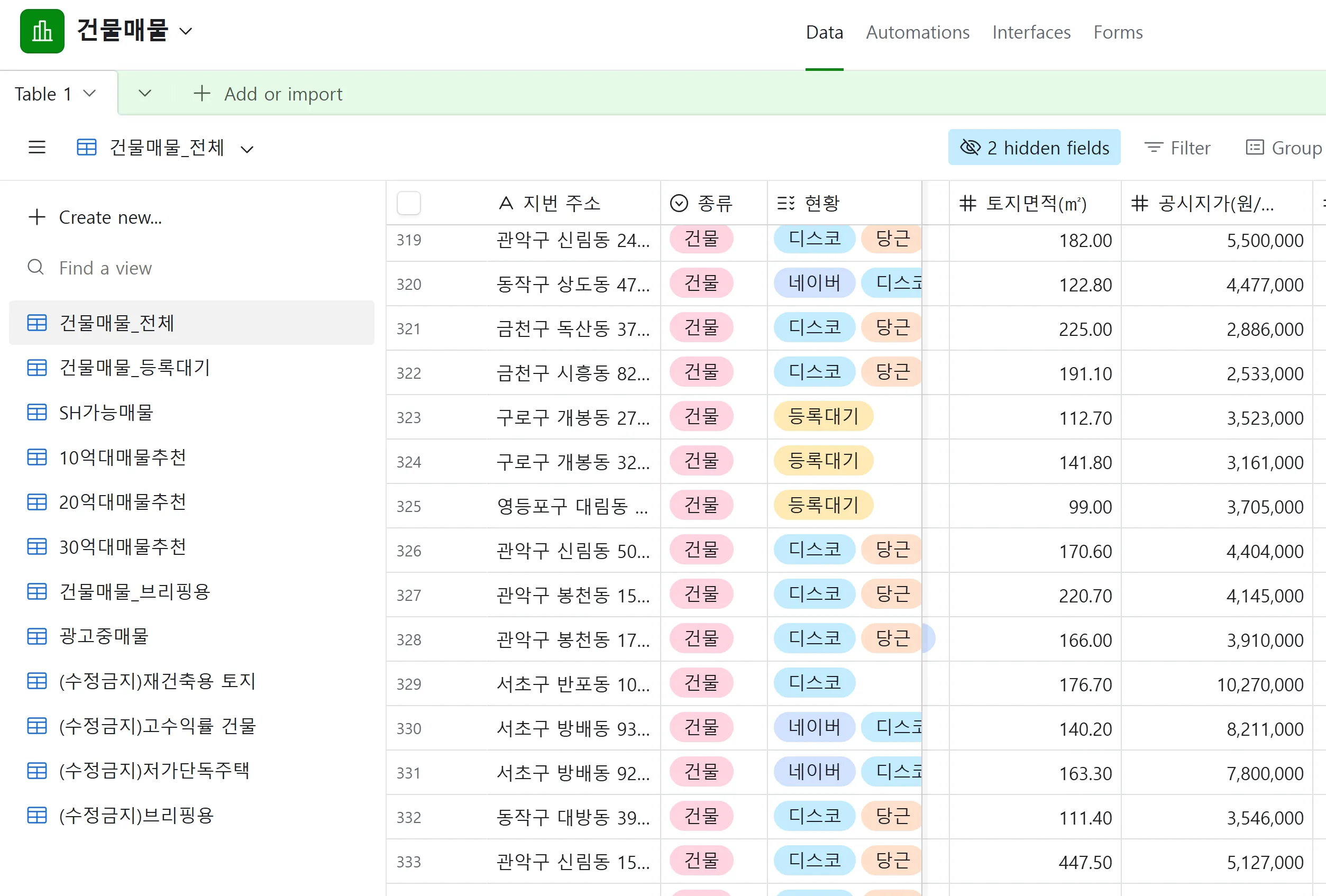Image resolution: width=1326 pixels, height=896 pixels.
Task: Open the 건물매물 base name dropdown
Action: [186, 31]
